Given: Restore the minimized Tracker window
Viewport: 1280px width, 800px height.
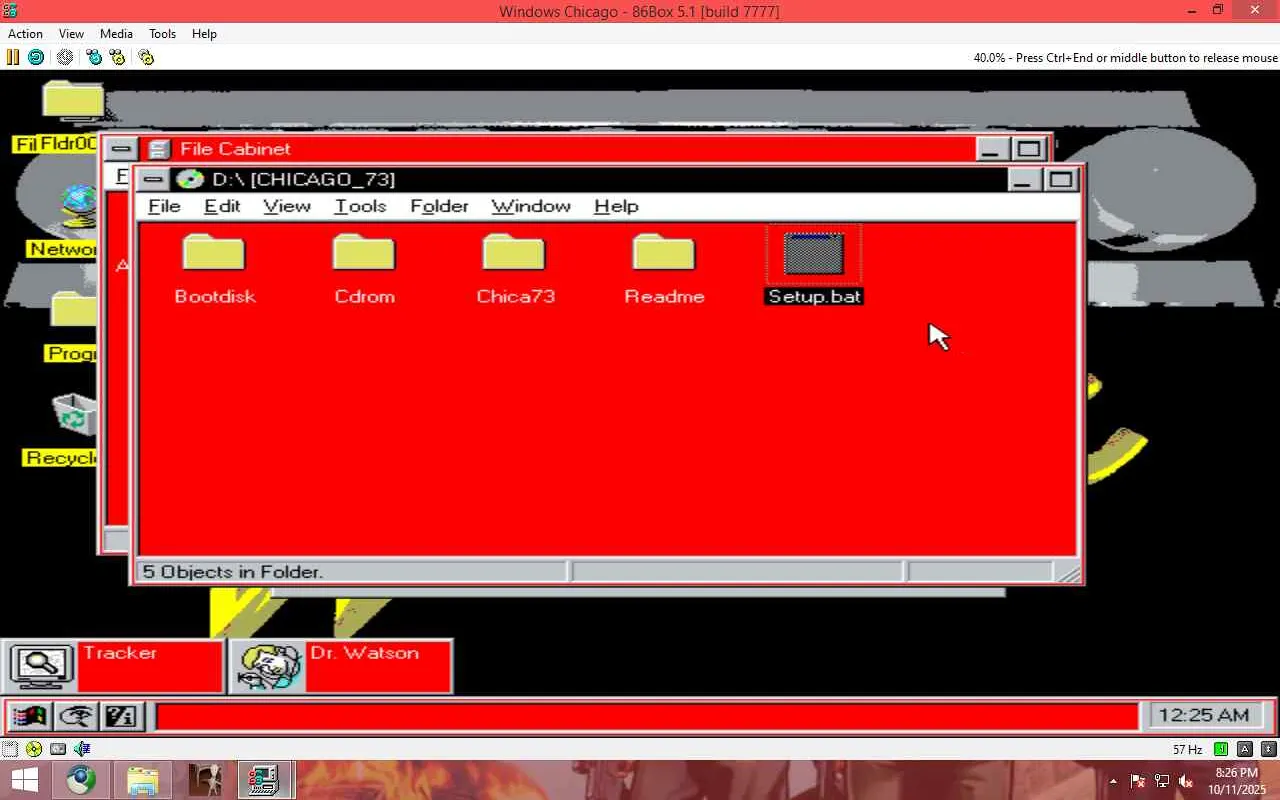Looking at the screenshot, I should pyautogui.click(x=113, y=666).
